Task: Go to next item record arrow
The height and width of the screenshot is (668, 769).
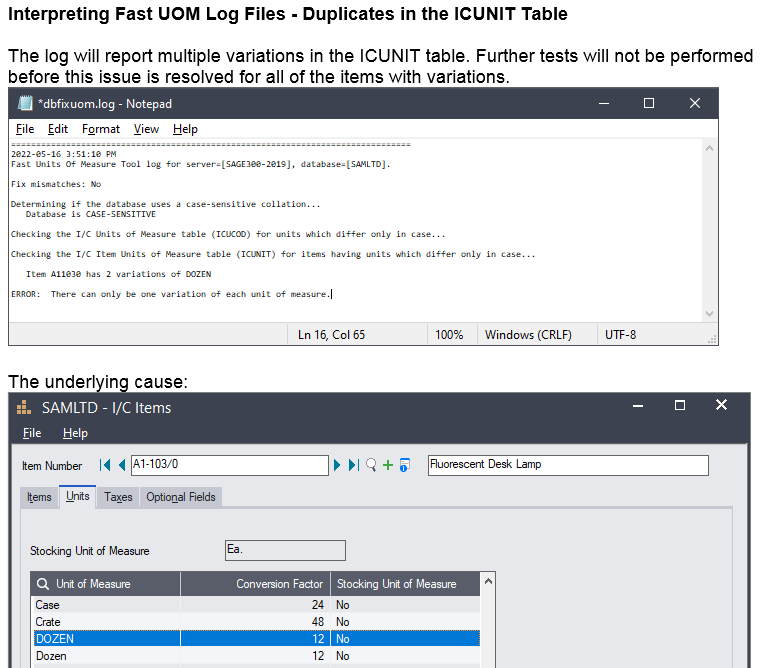Action: point(337,465)
